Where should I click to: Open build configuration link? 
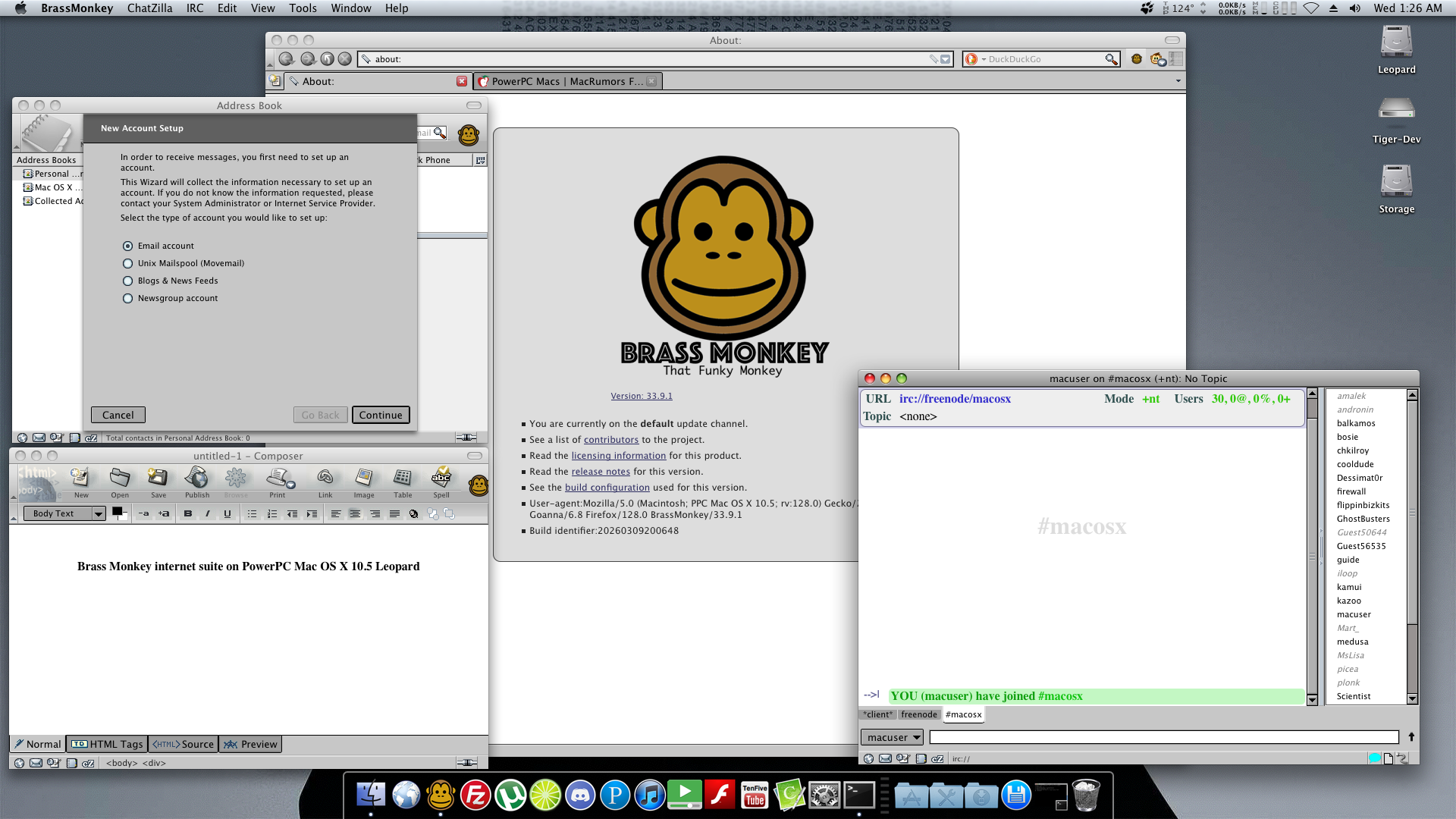[x=607, y=488]
